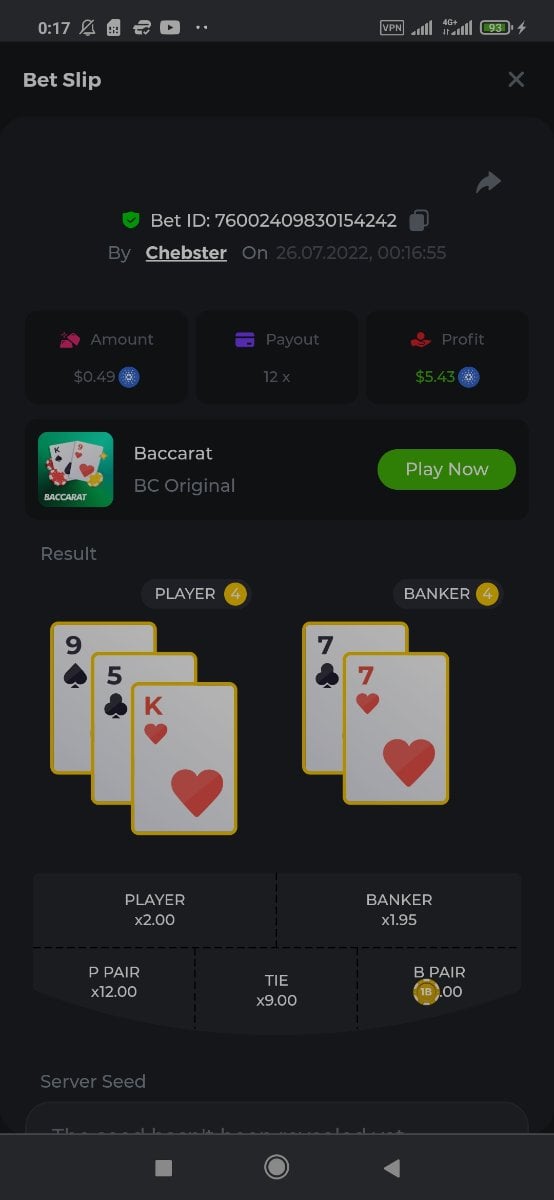The height and width of the screenshot is (1200, 554).
Task: Copy the Bet ID with copy icon
Action: click(x=421, y=220)
